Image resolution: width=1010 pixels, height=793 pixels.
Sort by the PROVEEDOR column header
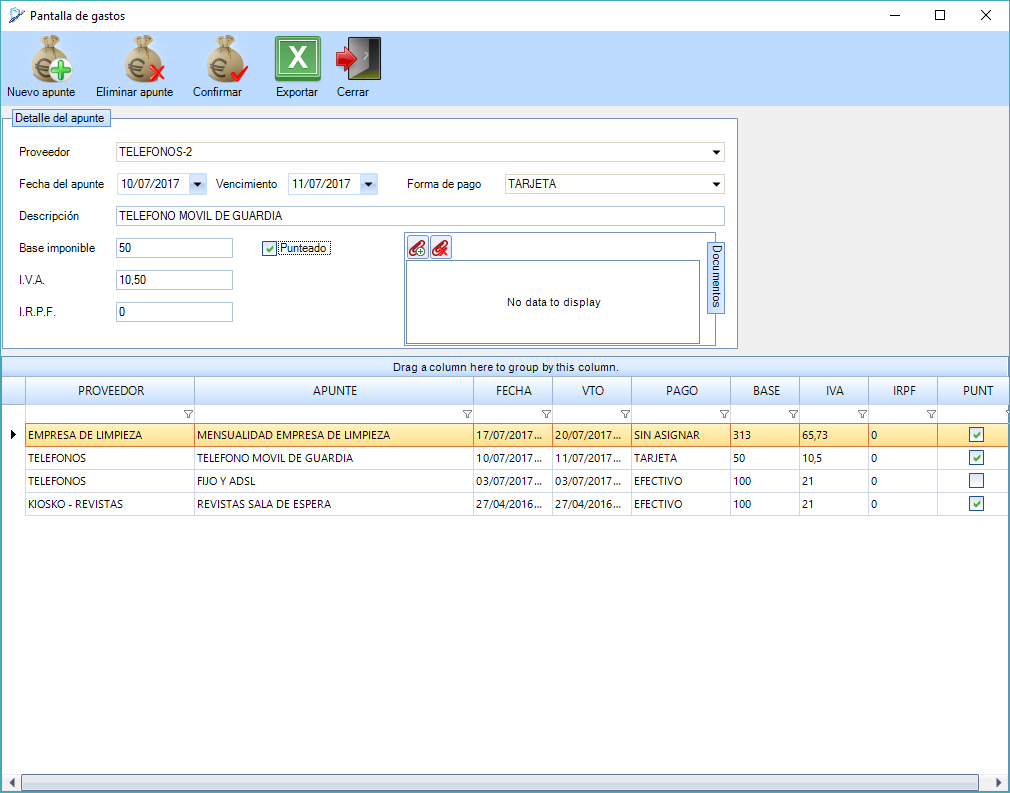pos(110,391)
